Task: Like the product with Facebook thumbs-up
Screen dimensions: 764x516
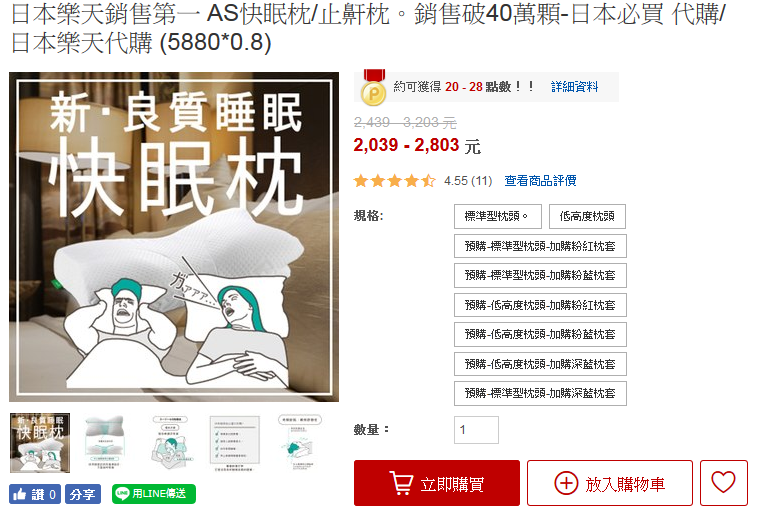Action: tap(35, 494)
